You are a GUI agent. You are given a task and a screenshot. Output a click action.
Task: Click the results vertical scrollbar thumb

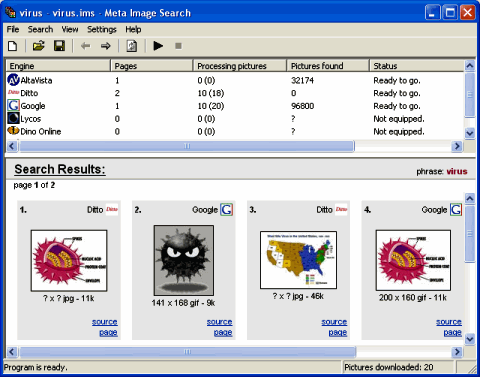(470, 234)
